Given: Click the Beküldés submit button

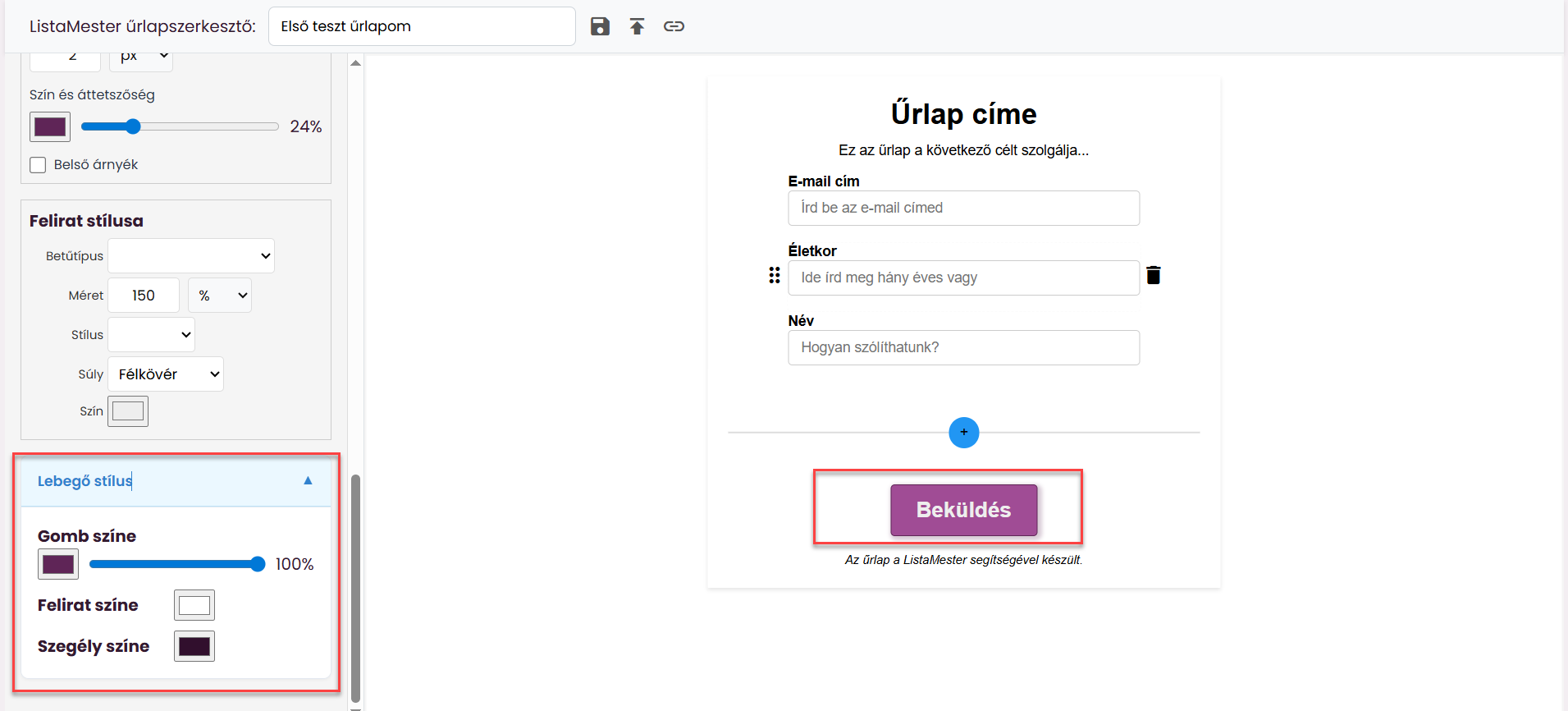Looking at the screenshot, I should tap(963, 510).
